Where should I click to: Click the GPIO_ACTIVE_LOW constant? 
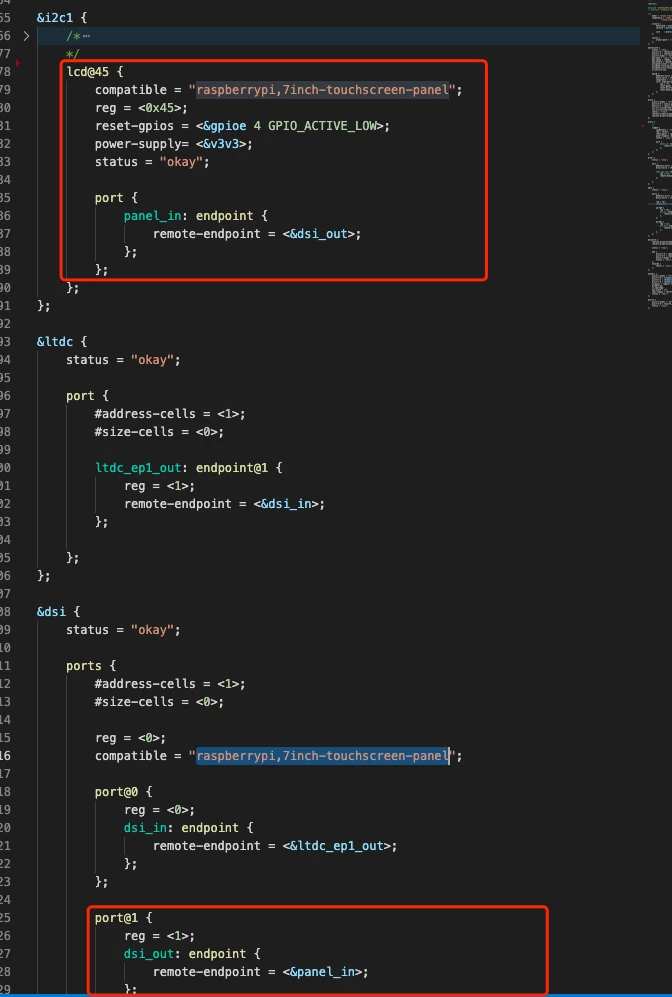(322, 126)
